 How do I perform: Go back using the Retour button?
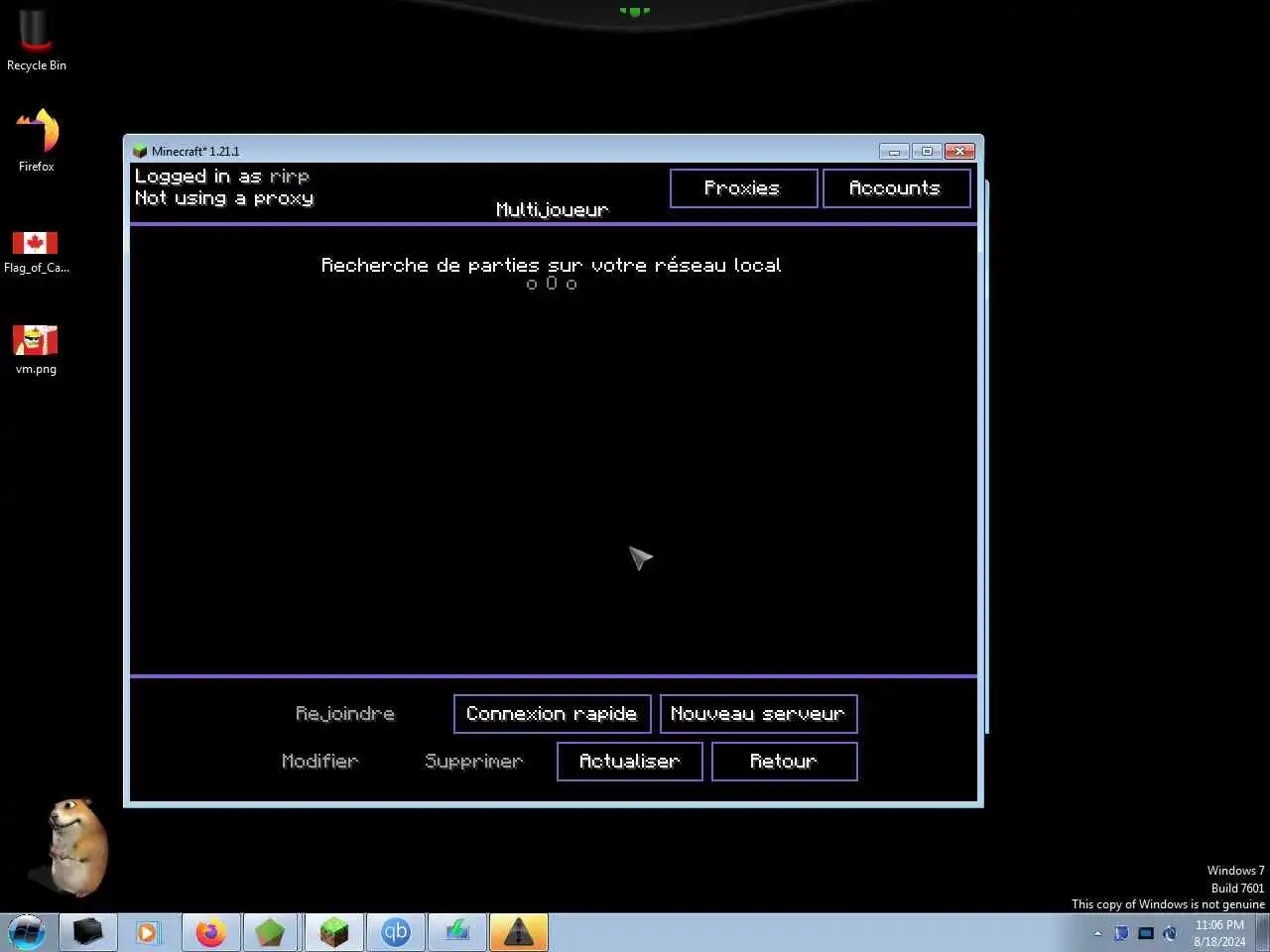coord(784,762)
